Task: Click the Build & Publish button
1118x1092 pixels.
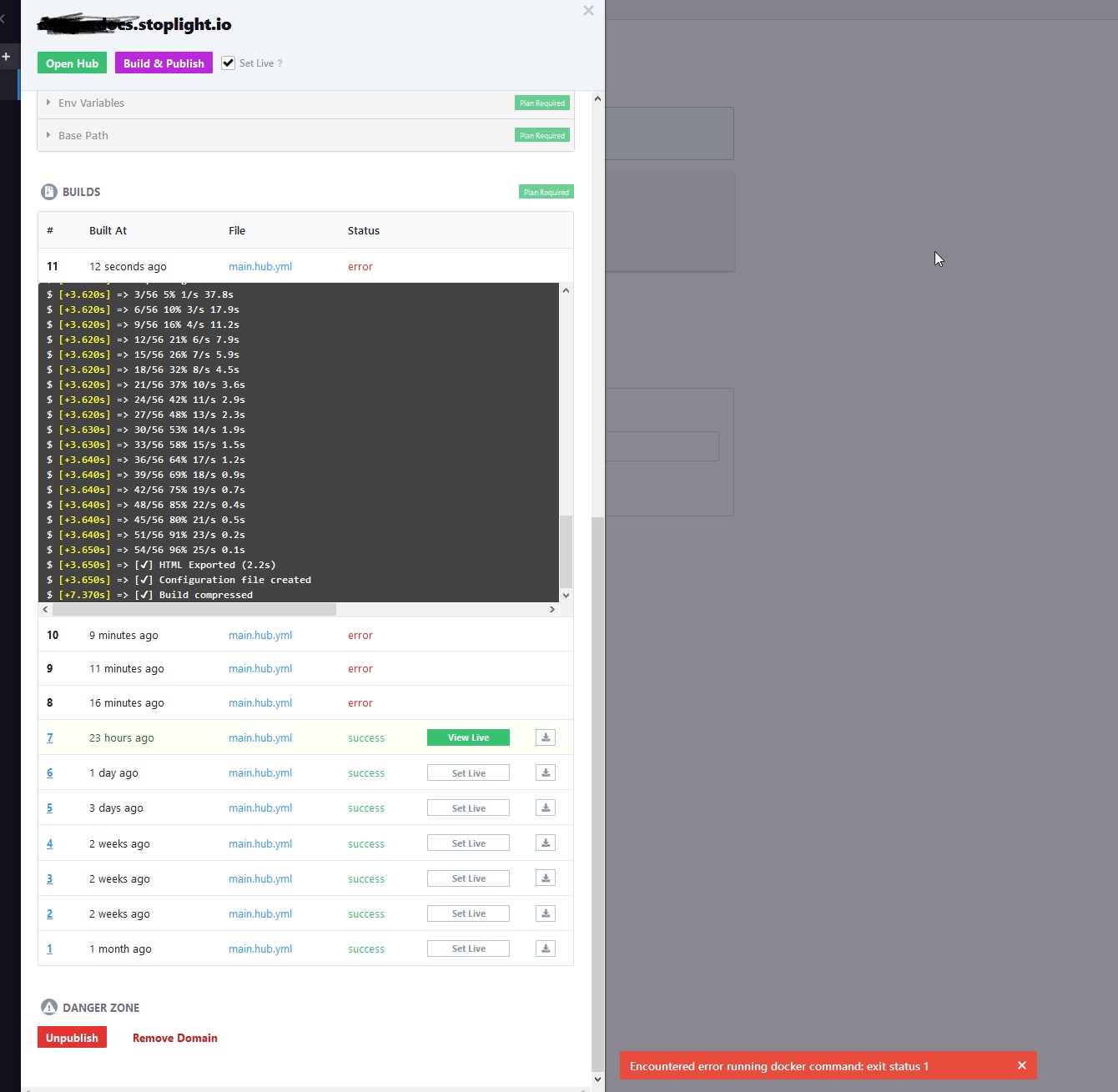Action: point(164,63)
